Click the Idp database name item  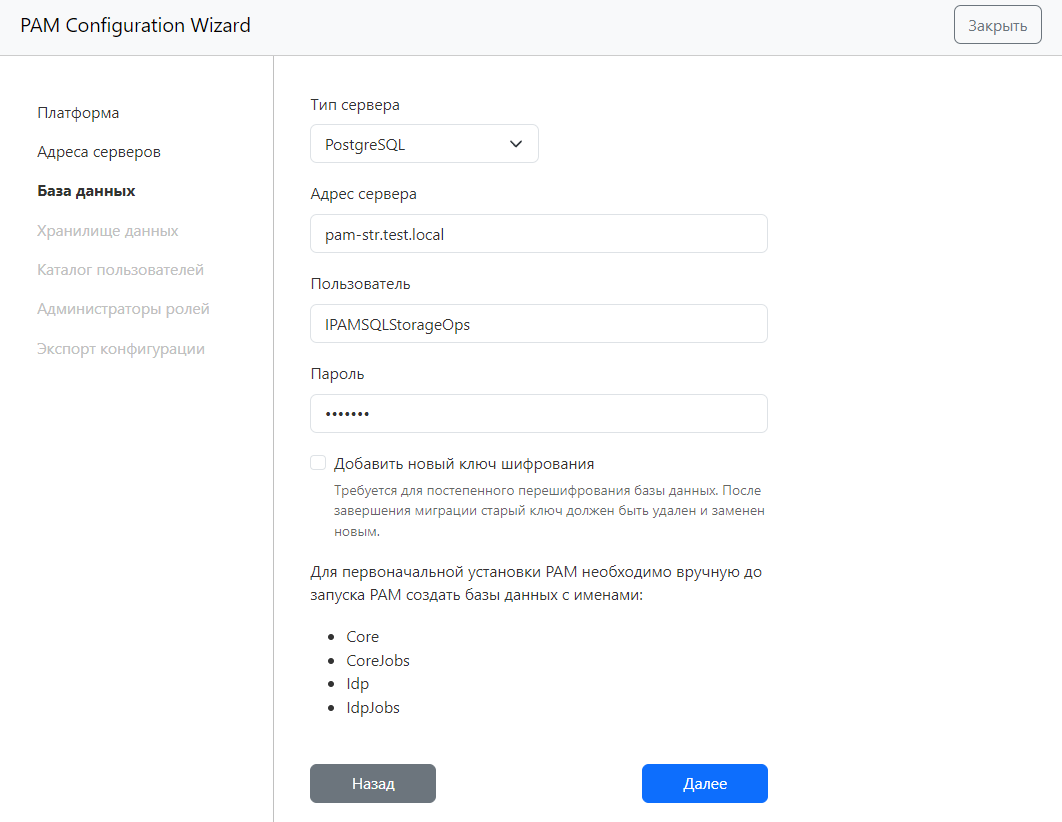point(358,684)
